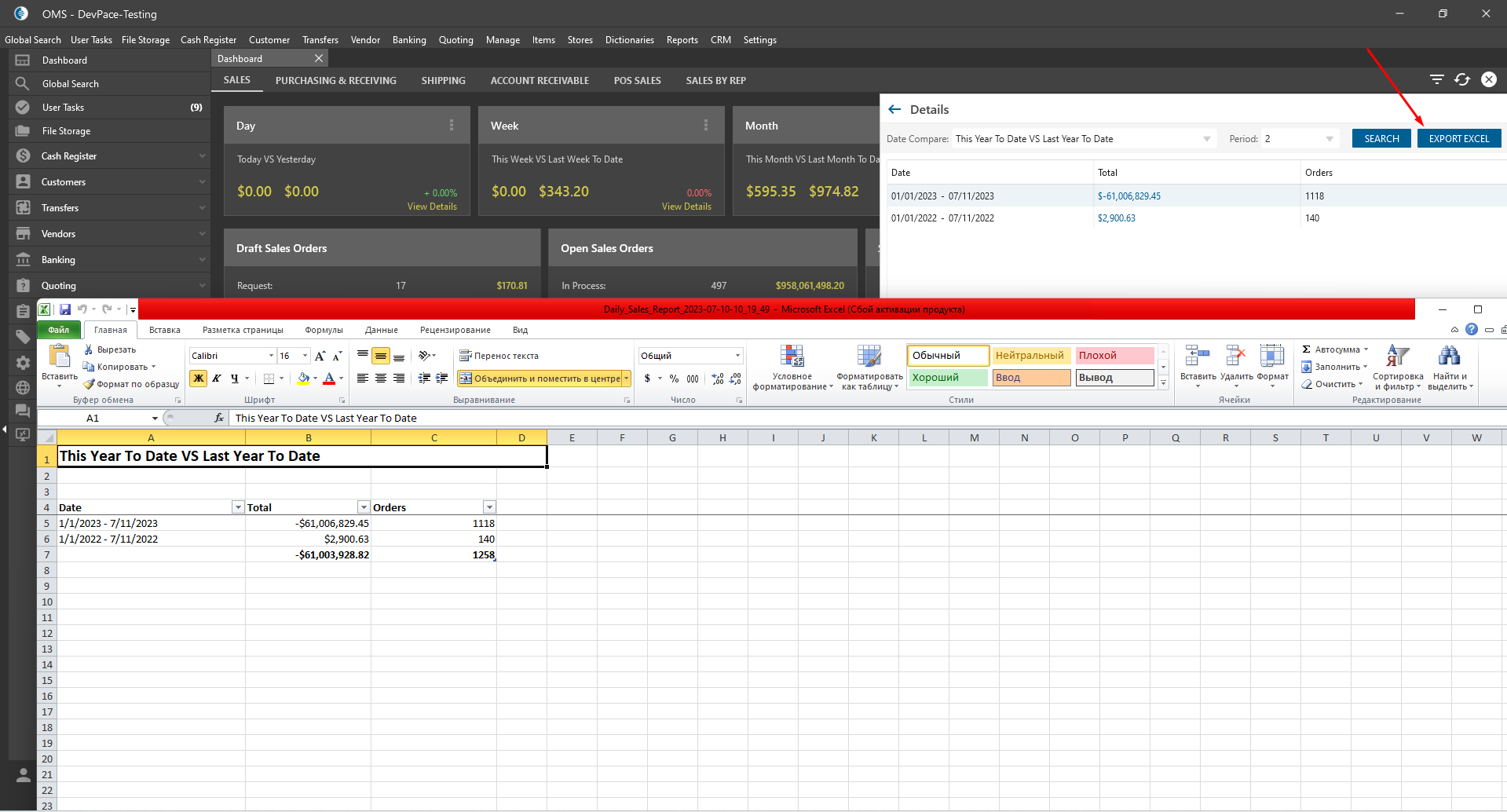Switch to the POS SALES tab
Viewport: 1507px width, 812px height.
tap(637, 81)
